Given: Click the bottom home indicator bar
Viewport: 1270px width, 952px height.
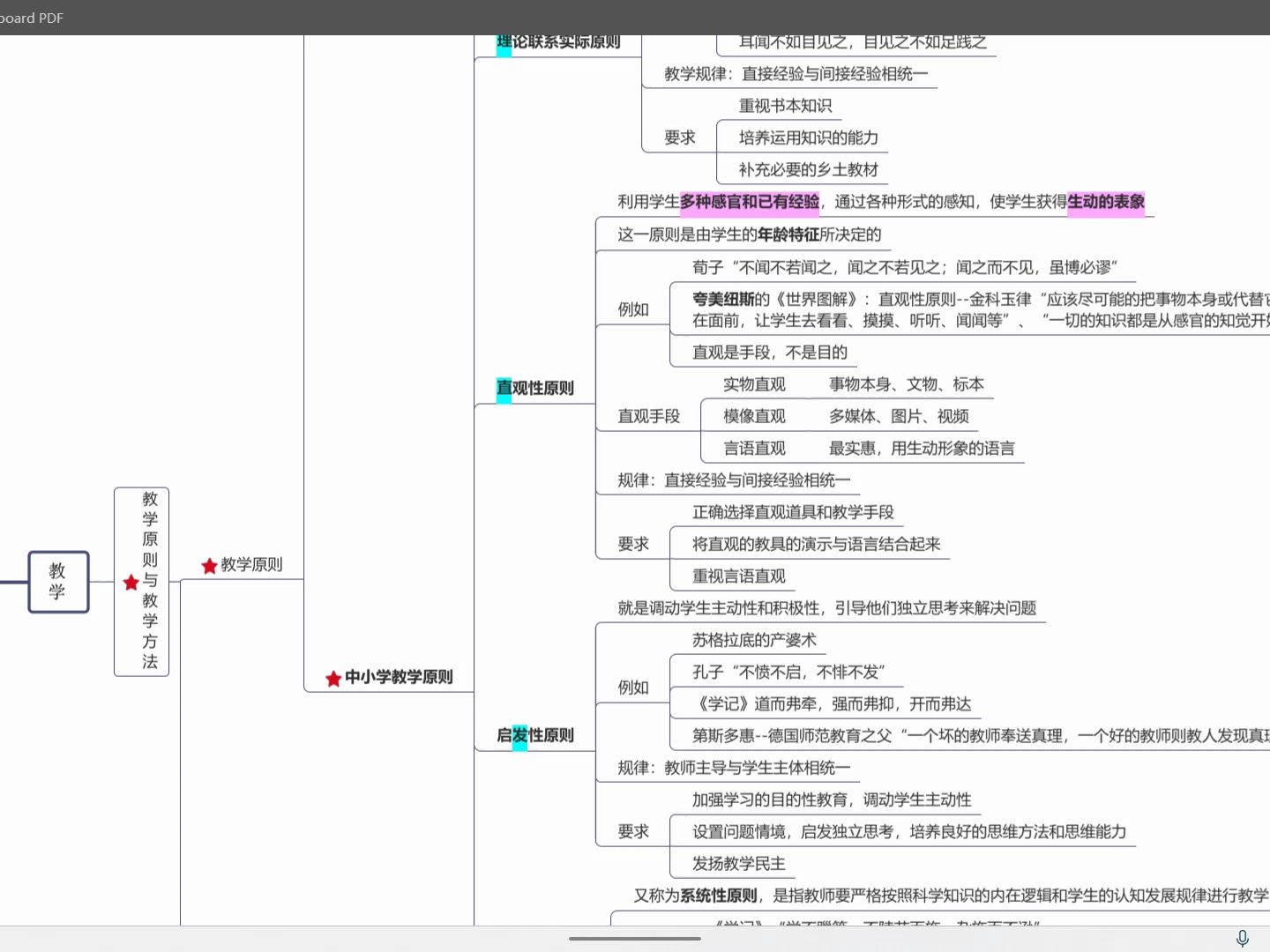Looking at the screenshot, I should (635, 939).
